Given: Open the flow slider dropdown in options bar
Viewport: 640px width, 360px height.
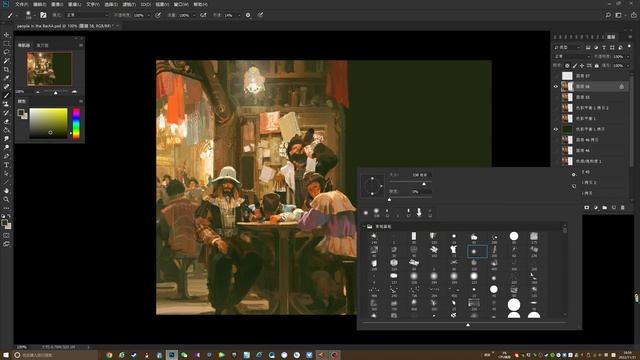Looking at the screenshot, I should click(193, 15).
